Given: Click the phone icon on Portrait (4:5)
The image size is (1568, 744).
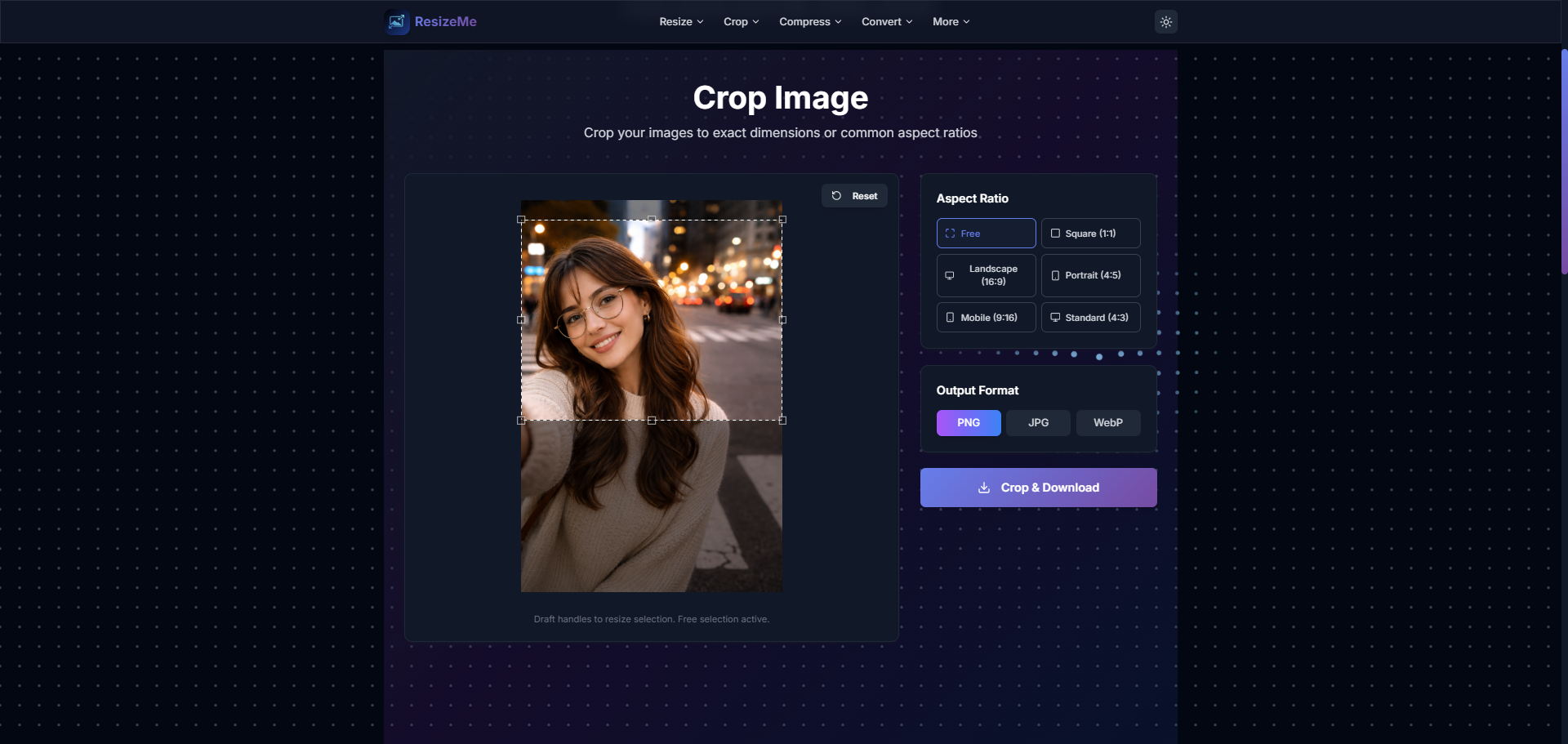Looking at the screenshot, I should tap(1055, 275).
